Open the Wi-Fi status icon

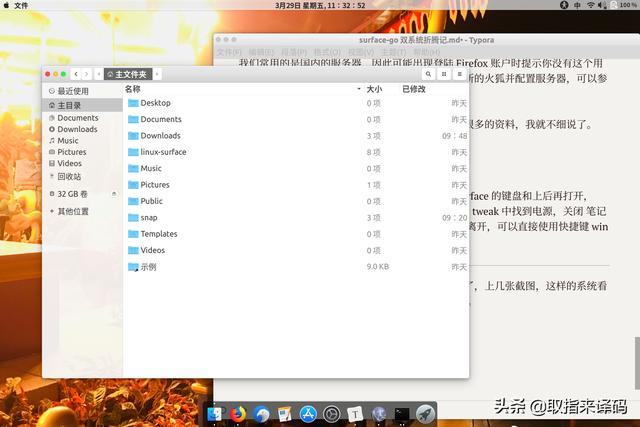click(x=591, y=5)
